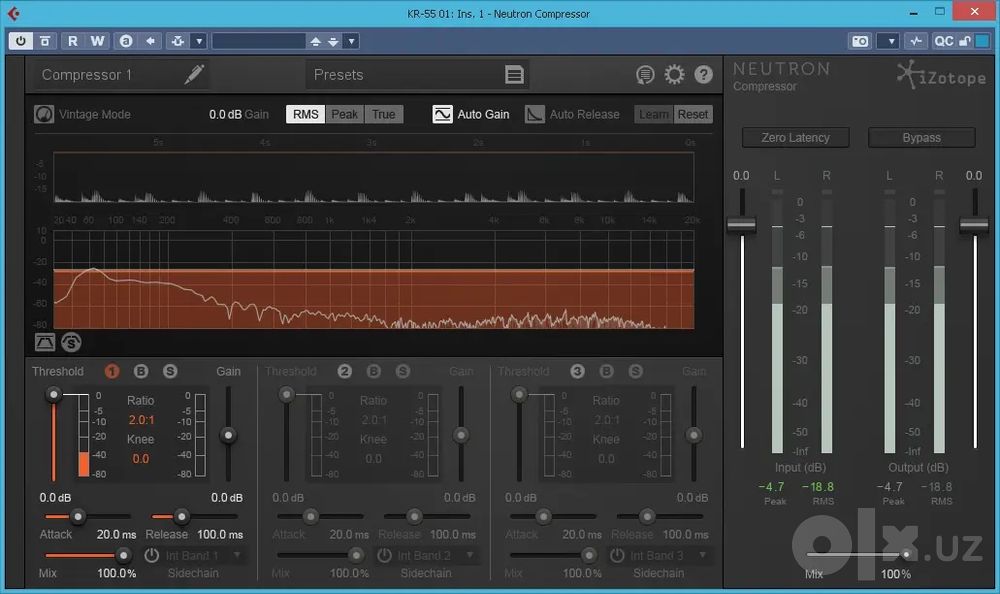Bypass band 3 with B button
Viewport: 1000px width, 594px height.
point(607,371)
